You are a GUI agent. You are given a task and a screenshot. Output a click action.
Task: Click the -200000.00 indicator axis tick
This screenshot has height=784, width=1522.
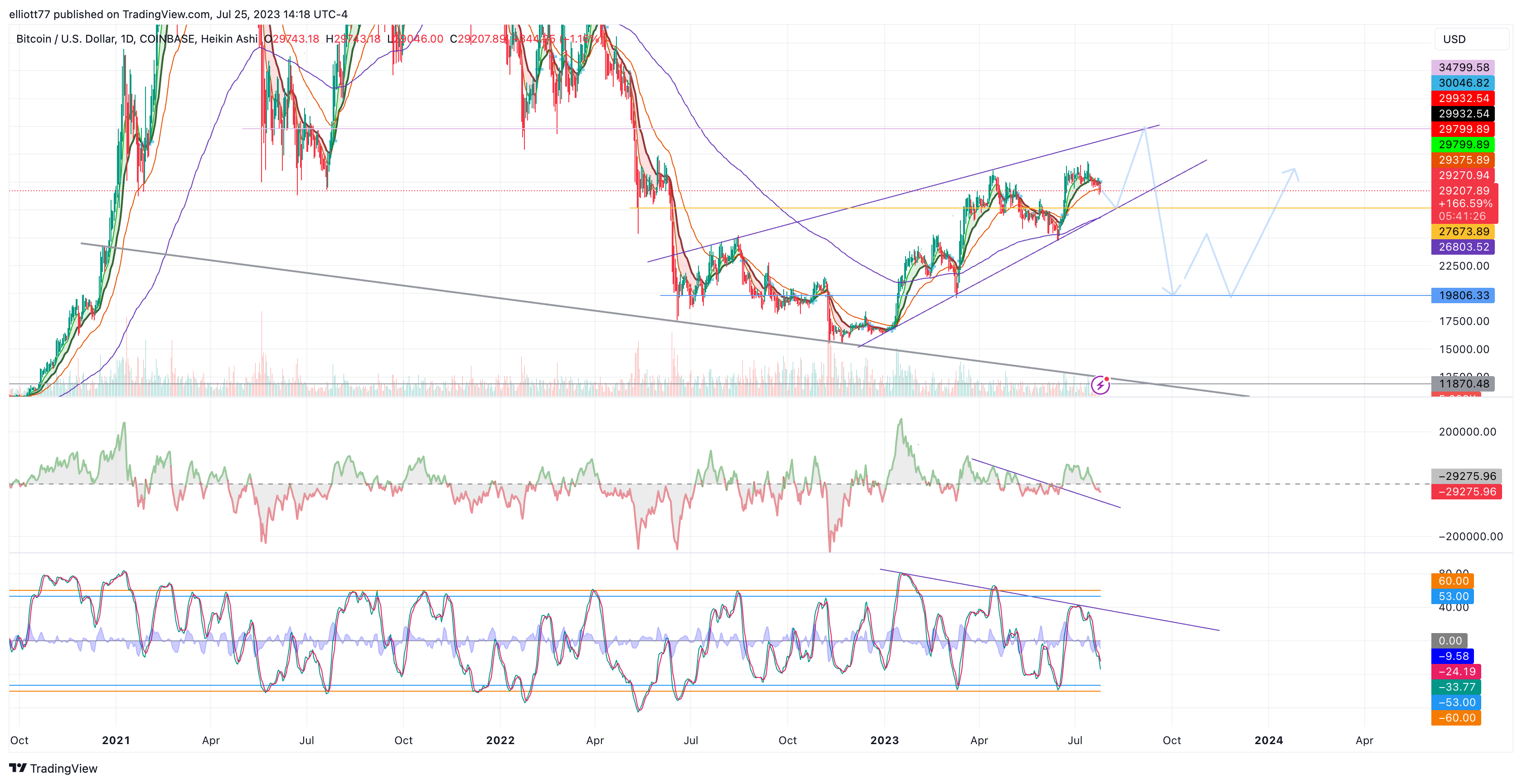tap(1471, 537)
